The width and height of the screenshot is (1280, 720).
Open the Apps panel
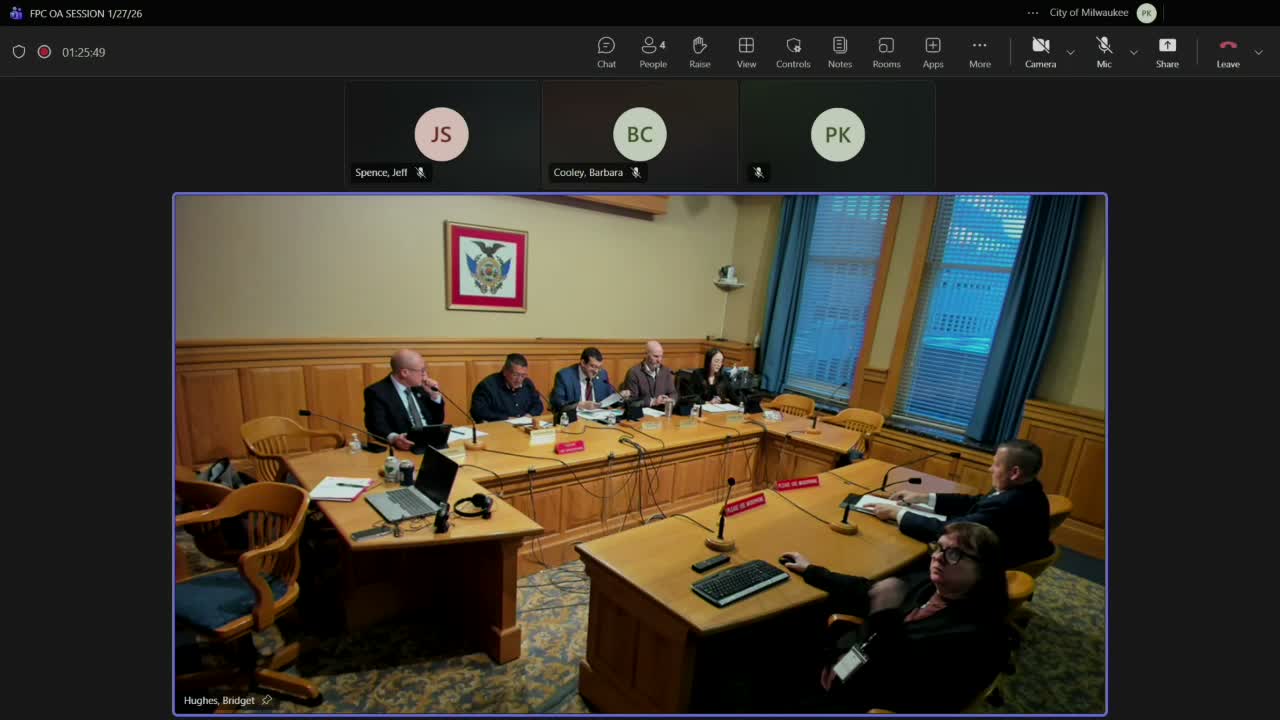pos(933,52)
